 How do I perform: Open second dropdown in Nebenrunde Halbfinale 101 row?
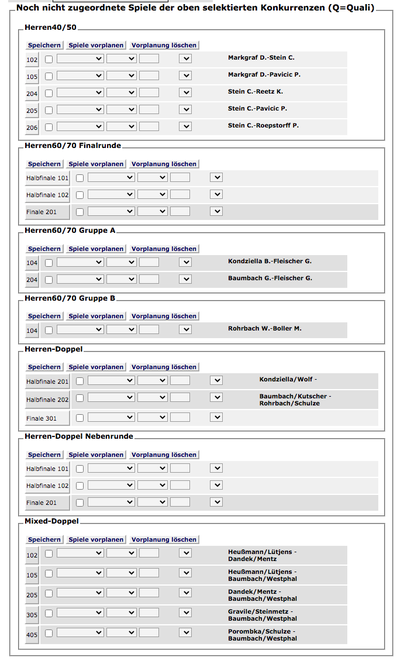click(153, 468)
